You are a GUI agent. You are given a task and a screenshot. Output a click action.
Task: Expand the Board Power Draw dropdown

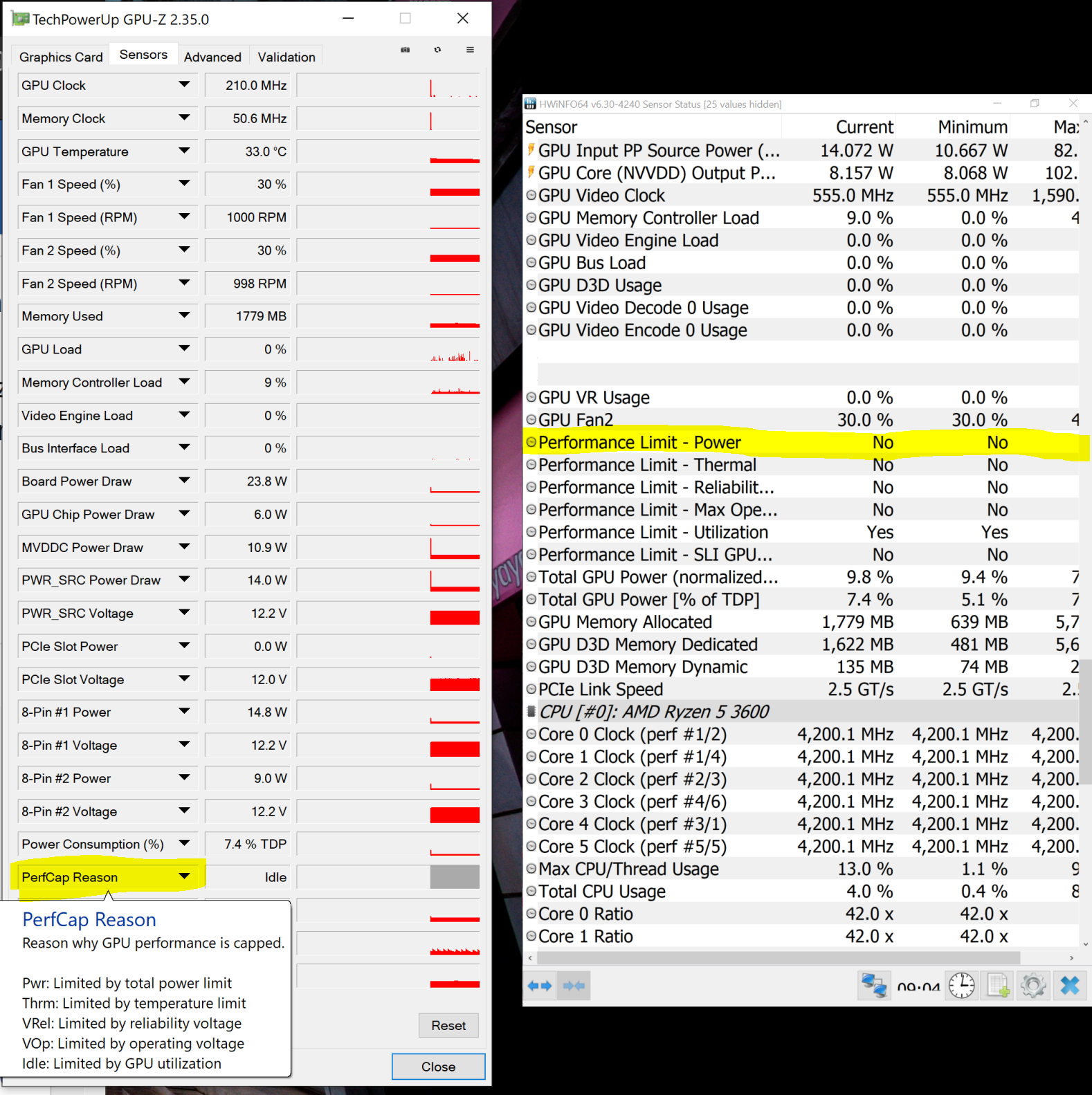[x=184, y=481]
